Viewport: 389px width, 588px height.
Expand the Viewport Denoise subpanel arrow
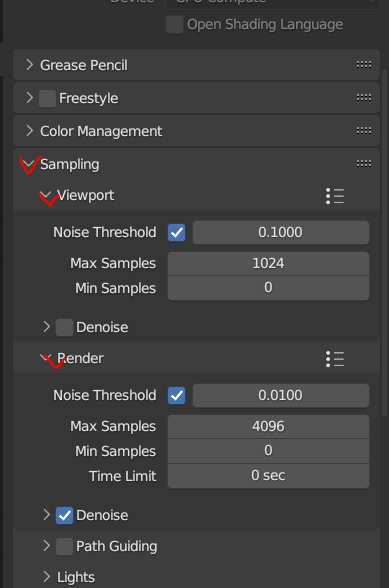(x=47, y=327)
